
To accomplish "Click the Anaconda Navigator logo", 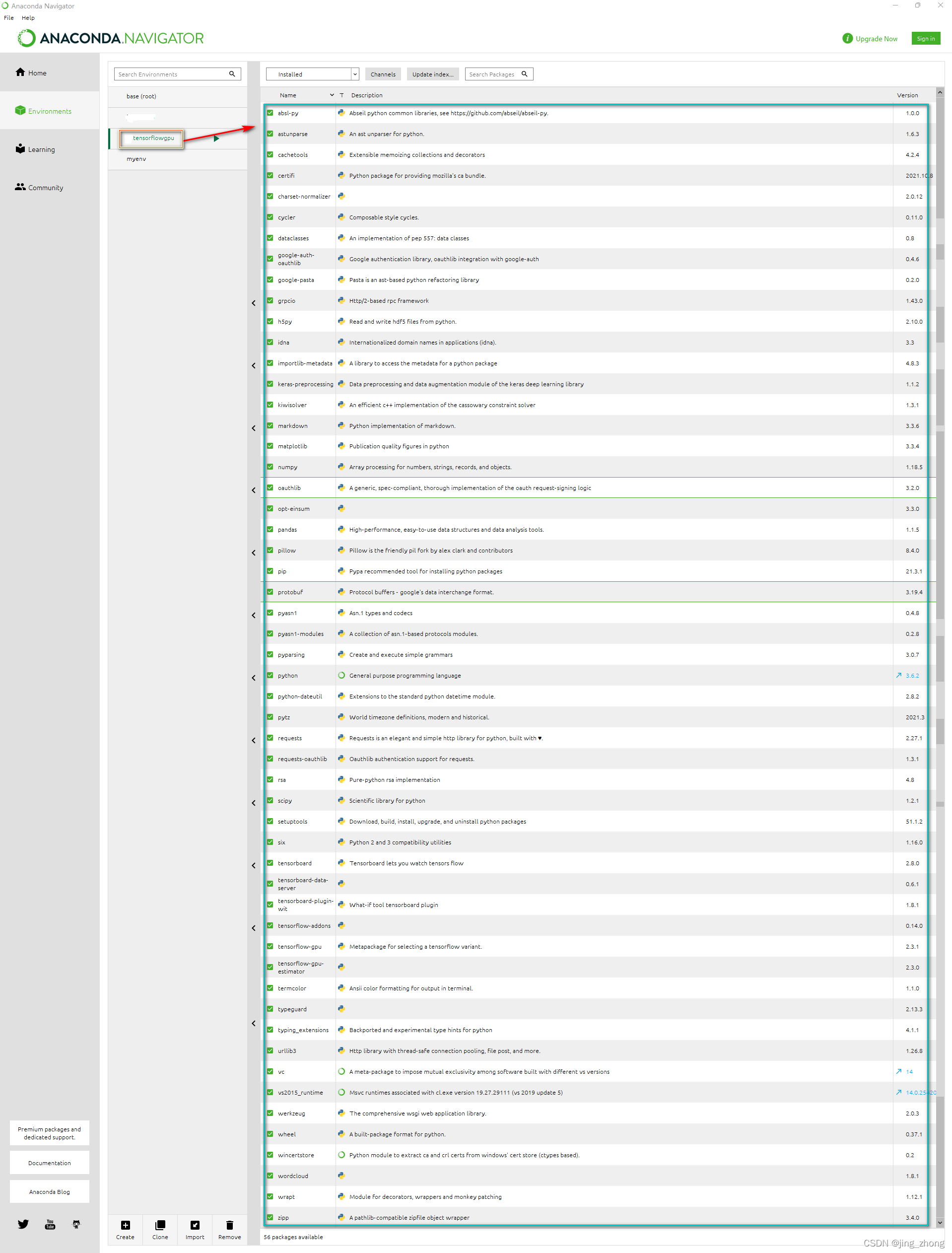I will pyautogui.click(x=111, y=38).
